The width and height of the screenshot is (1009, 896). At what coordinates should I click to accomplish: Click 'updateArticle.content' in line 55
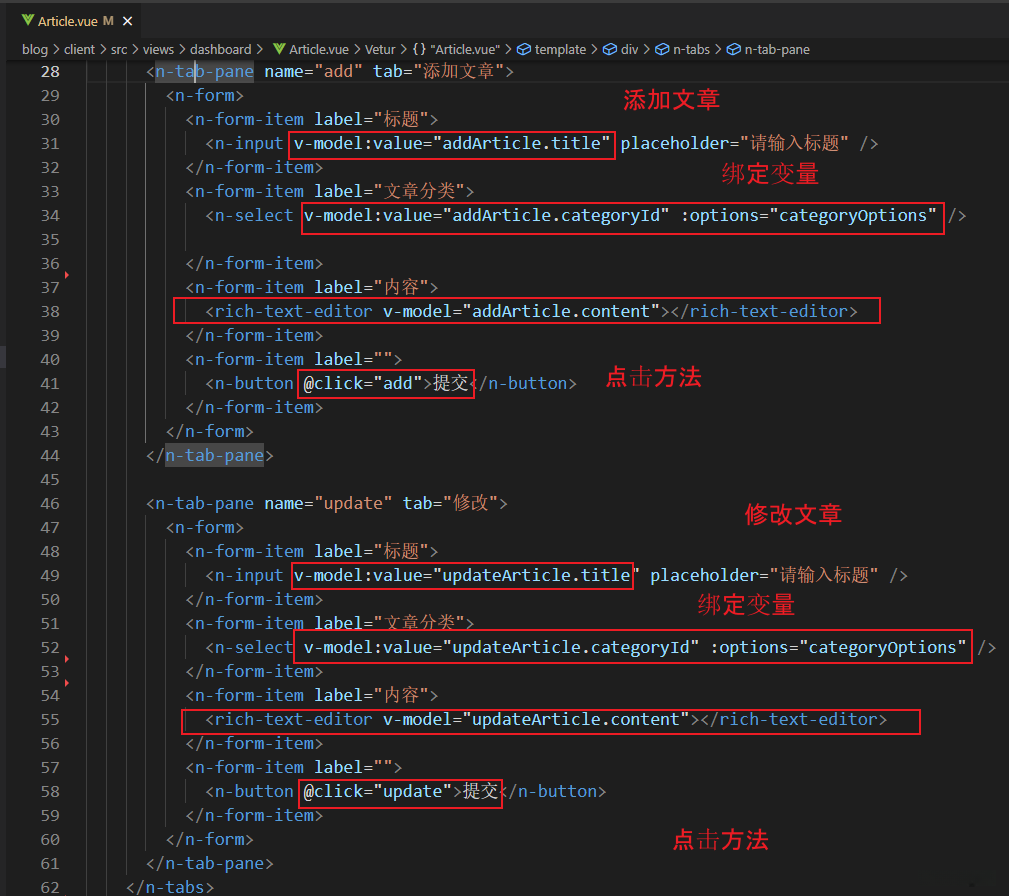[x=576, y=720]
